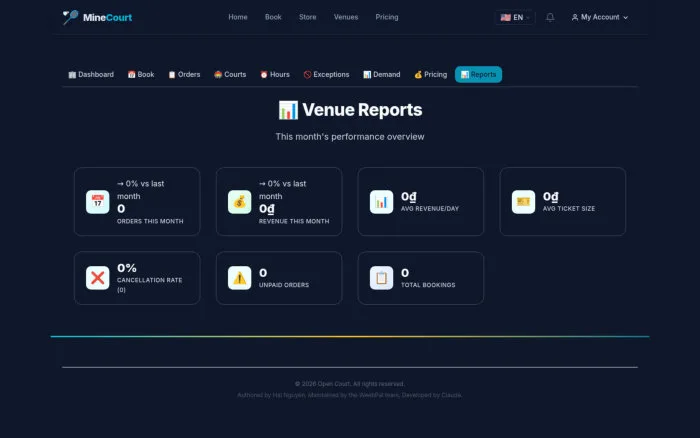The height and width of the screenshot is (438, 700).
Task: Open the EN language dropdown
Action: coord(515,17)
